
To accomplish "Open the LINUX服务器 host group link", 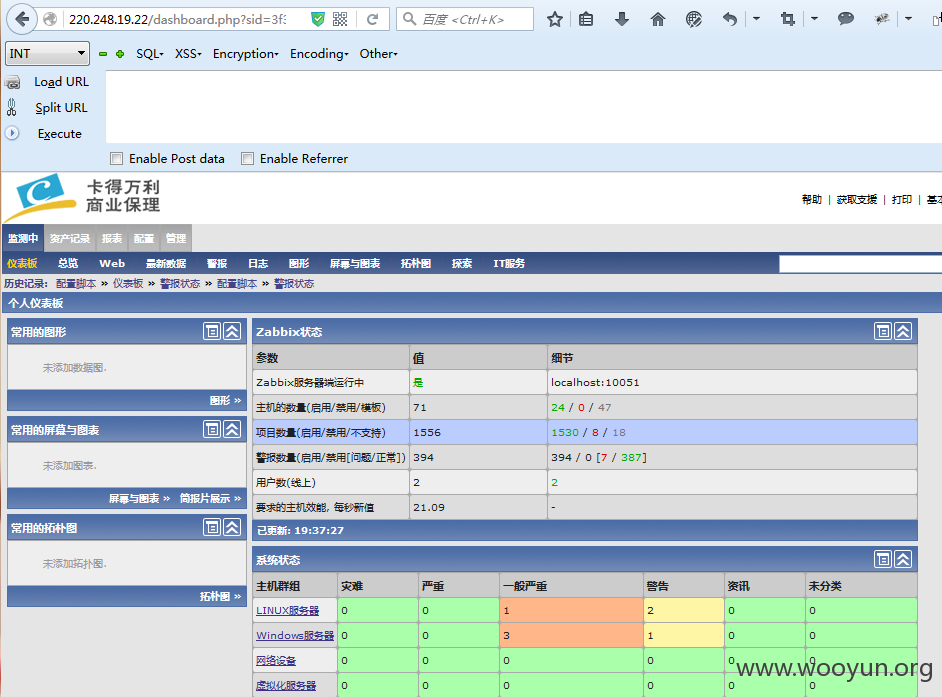I will point(287,610).
